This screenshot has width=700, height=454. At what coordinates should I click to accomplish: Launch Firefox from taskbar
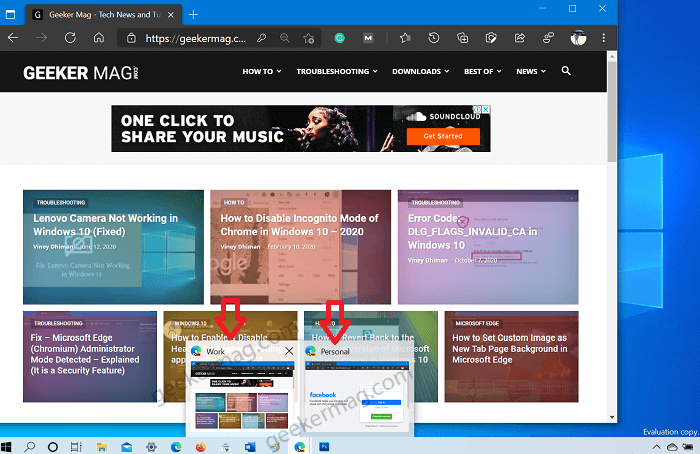click(201, 447)
